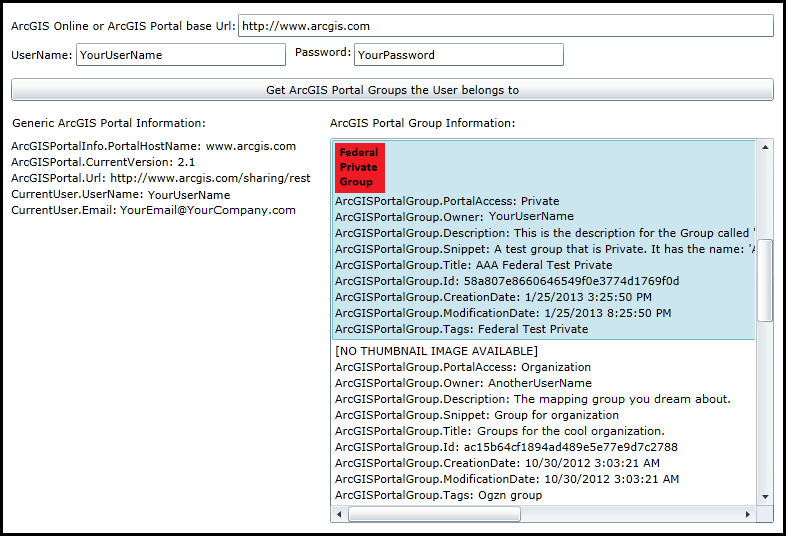Click the list's vertical scroll down arrow
Screen dimensions: 786x536
765,497
